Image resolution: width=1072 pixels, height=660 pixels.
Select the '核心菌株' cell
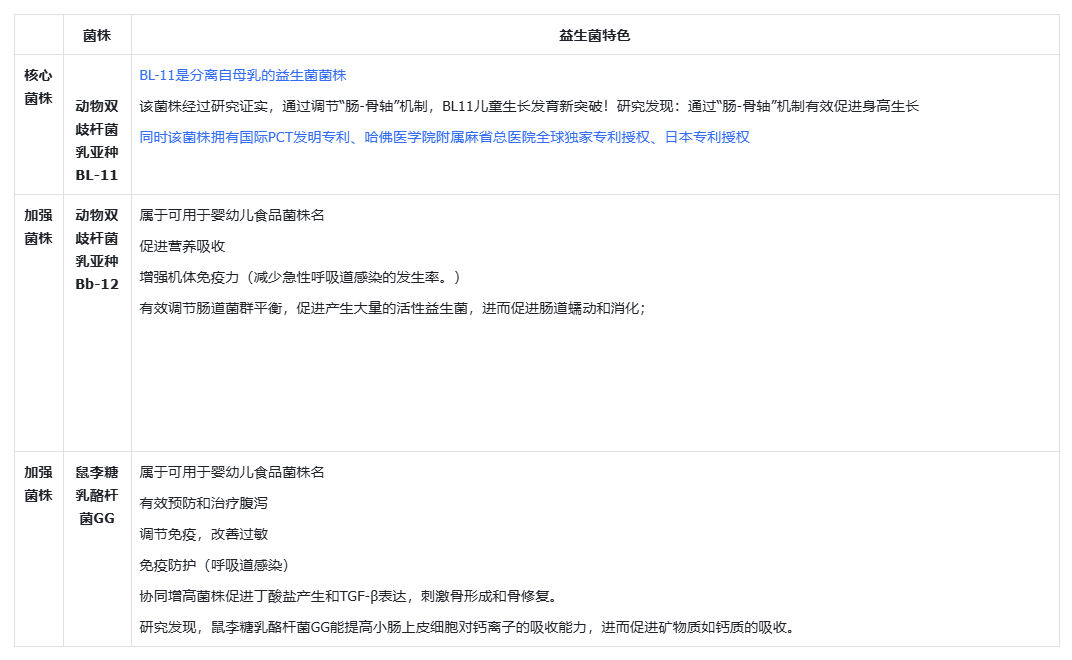point(38,86)
